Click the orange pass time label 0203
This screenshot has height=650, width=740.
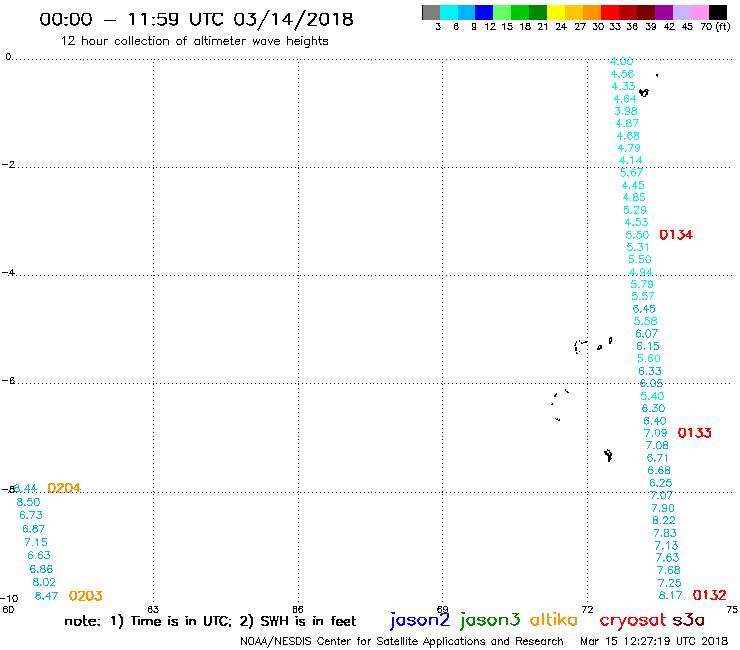(x=85, y=596)
